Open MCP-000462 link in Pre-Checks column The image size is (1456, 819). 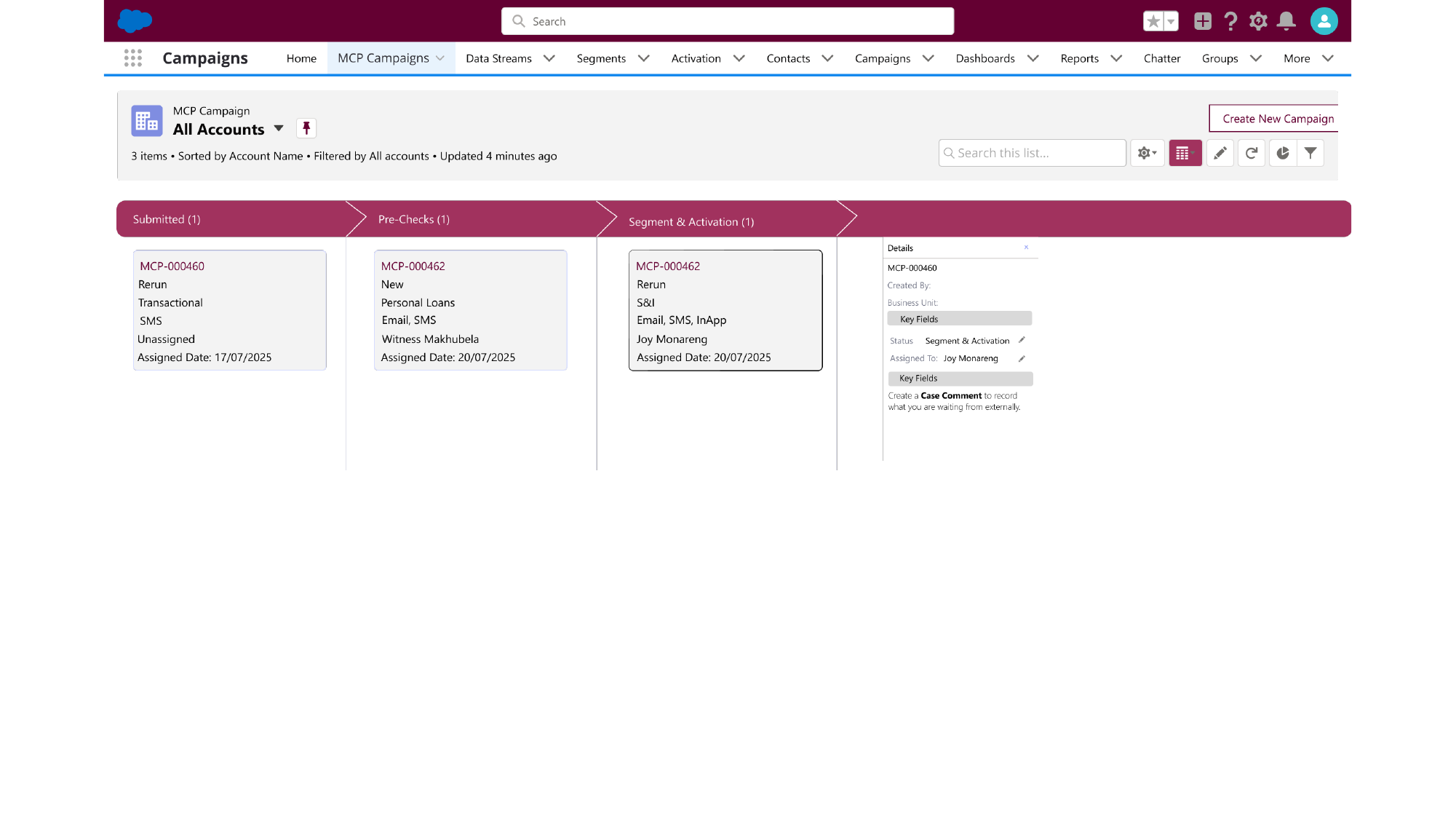pyautogui.click(x=413, y=266)
